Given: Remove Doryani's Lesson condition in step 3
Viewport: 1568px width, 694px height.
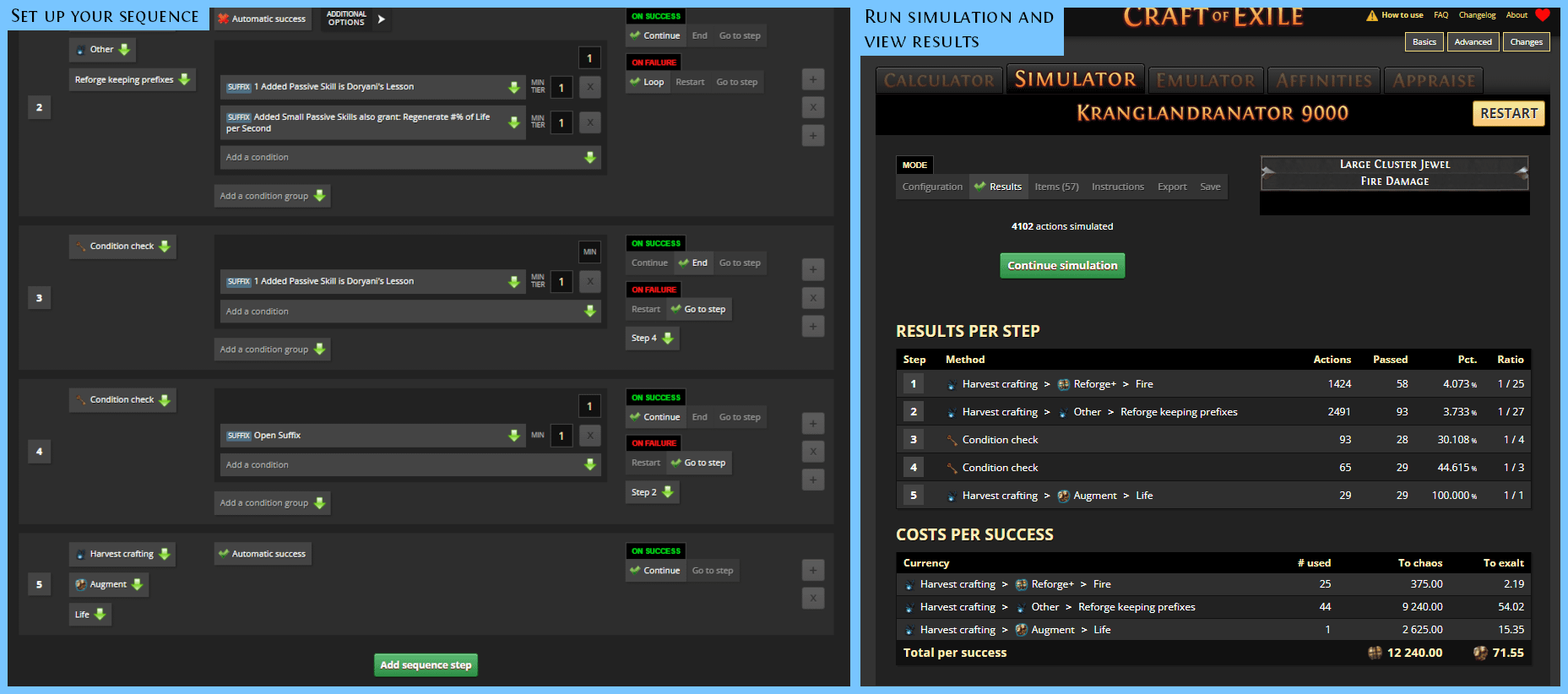Looking at the screenshot, I should [x=590, y=281].
